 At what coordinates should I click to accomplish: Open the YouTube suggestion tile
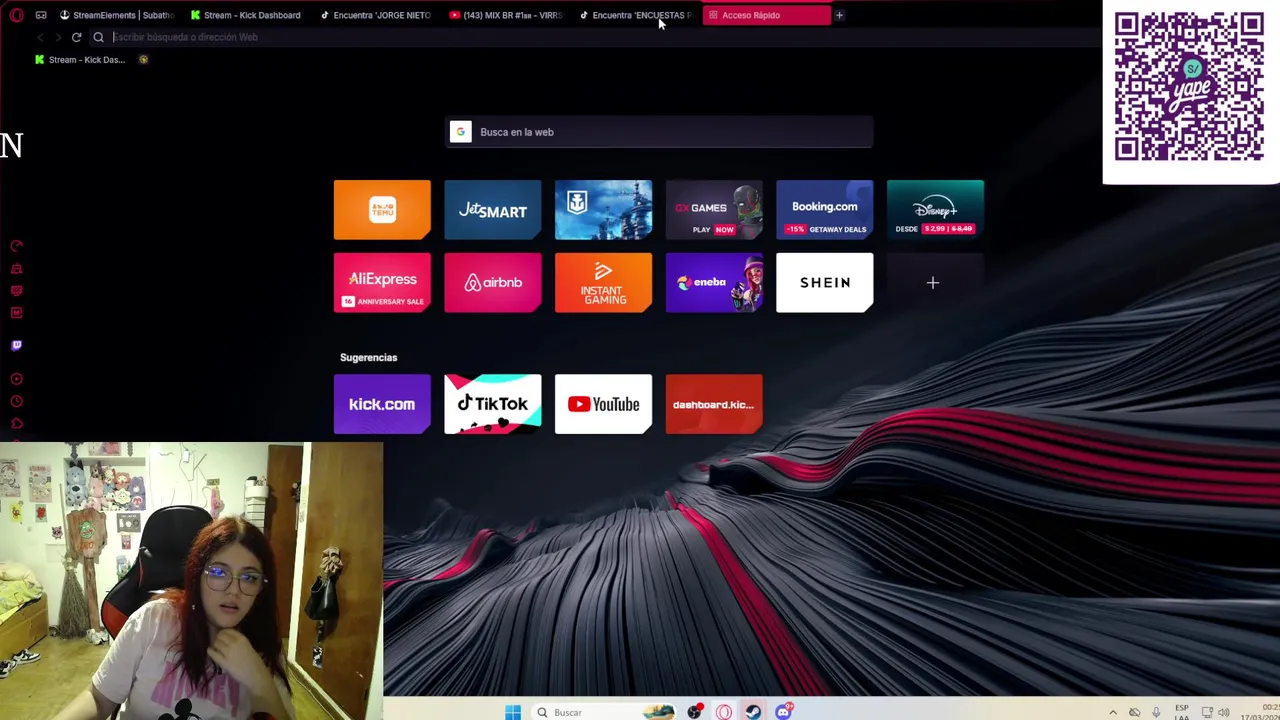point(603,404)
